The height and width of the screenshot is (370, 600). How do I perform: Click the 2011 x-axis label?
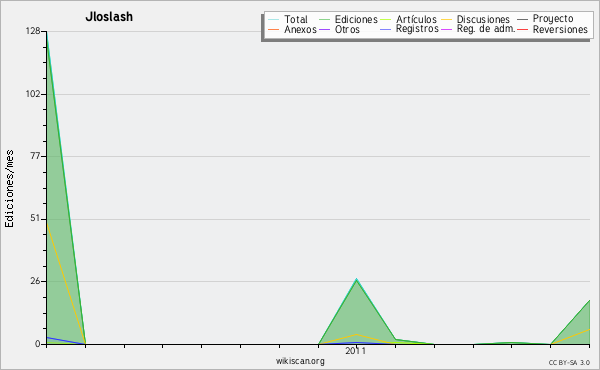coord(355,351)
